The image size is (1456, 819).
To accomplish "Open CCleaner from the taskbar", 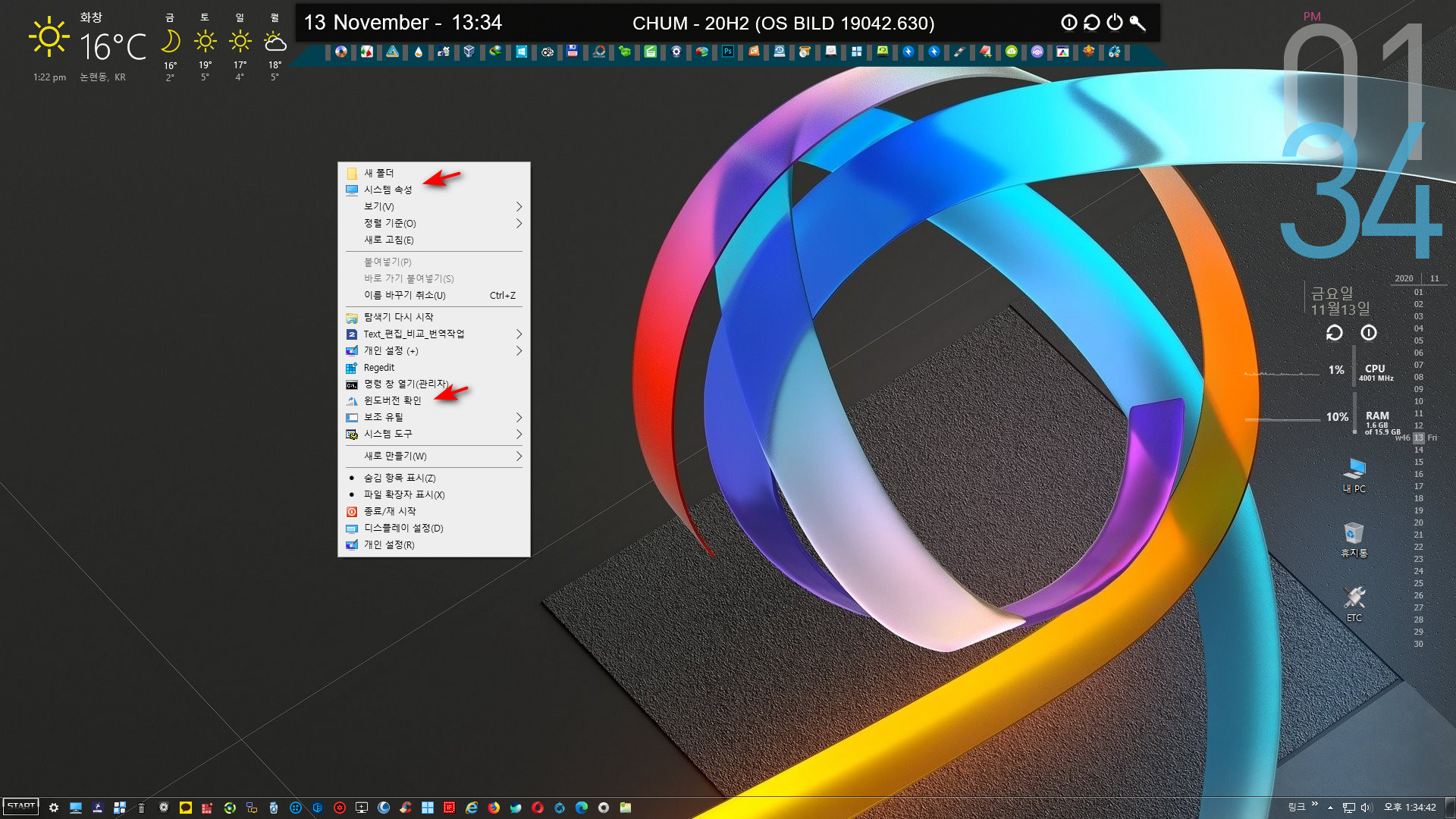I will click(406, 808).
